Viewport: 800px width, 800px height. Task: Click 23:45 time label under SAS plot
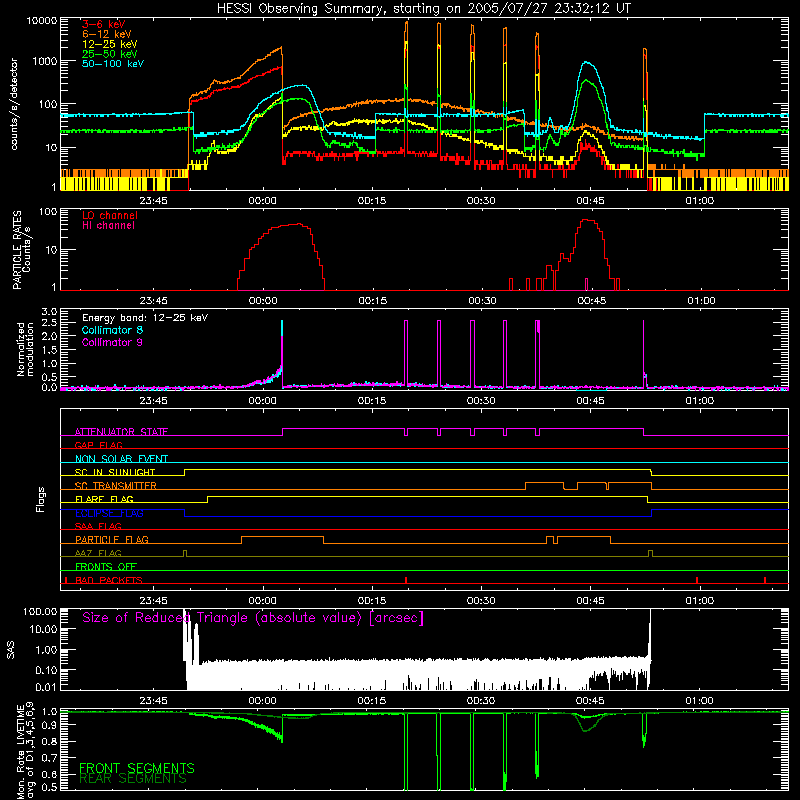(x=153, y=701)
